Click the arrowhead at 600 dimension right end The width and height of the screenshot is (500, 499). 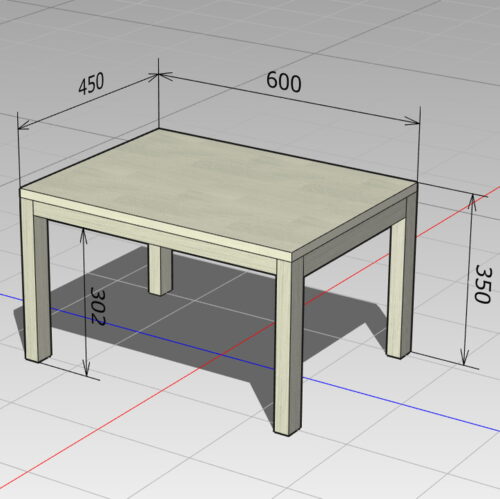pos(413,121)
